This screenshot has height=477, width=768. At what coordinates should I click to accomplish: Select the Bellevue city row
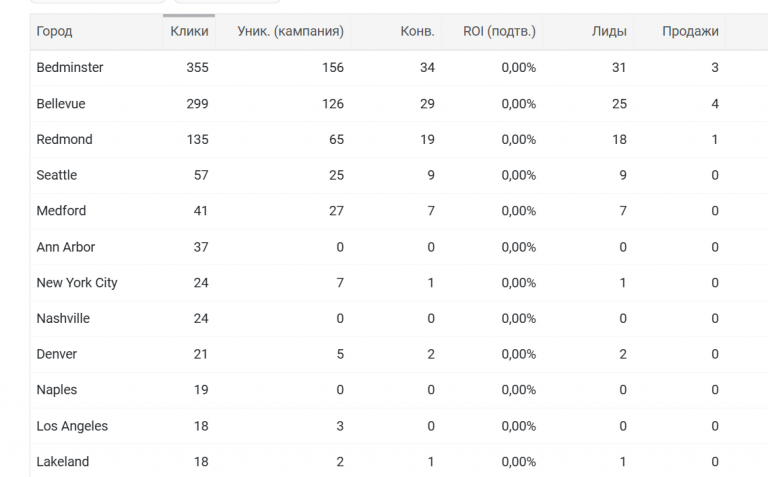(399, 104)
